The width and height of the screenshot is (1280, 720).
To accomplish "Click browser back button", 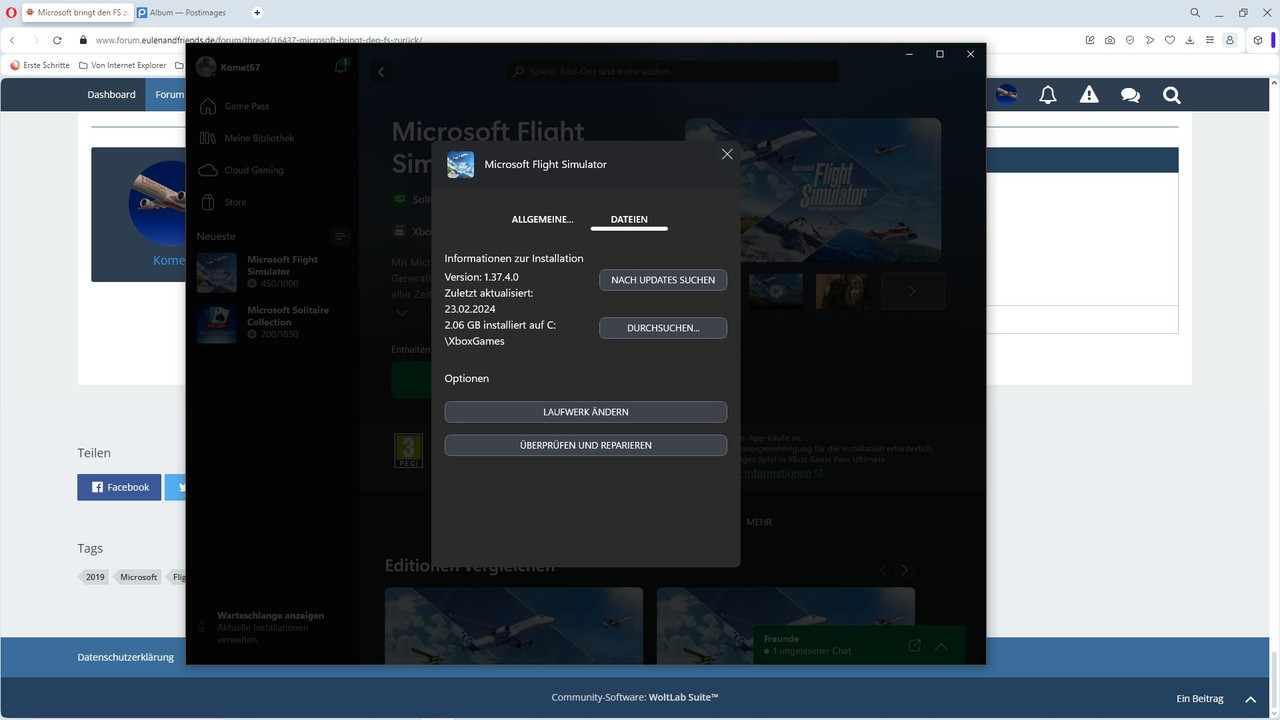I will (13, 40).
